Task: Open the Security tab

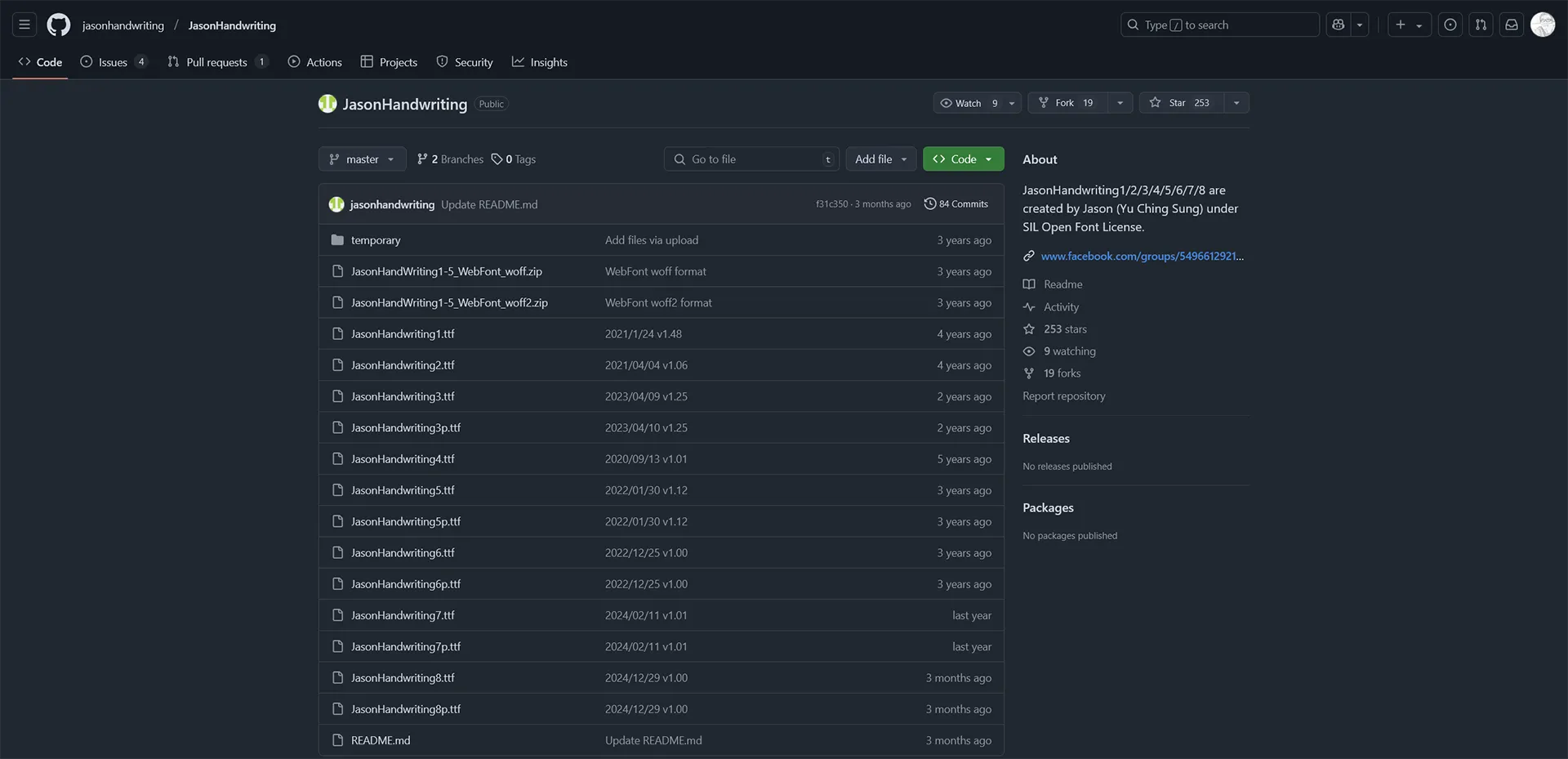Action: [x=465, y=62]
